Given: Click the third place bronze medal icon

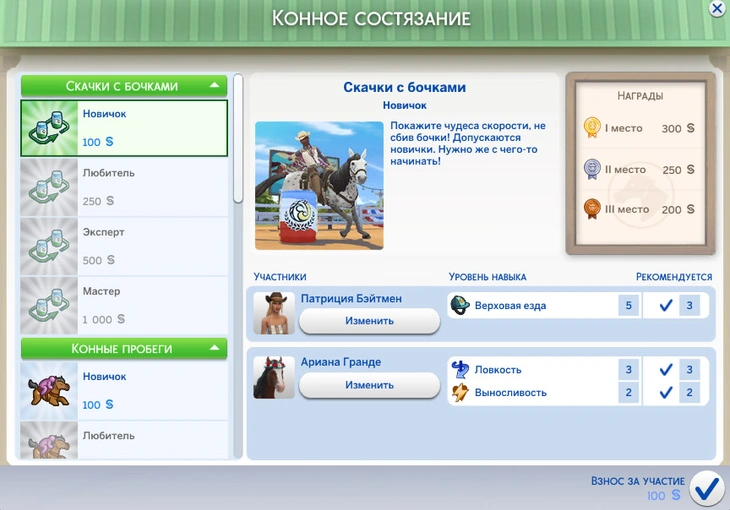Looking at the screenshot, I should (x=592, y=209).
